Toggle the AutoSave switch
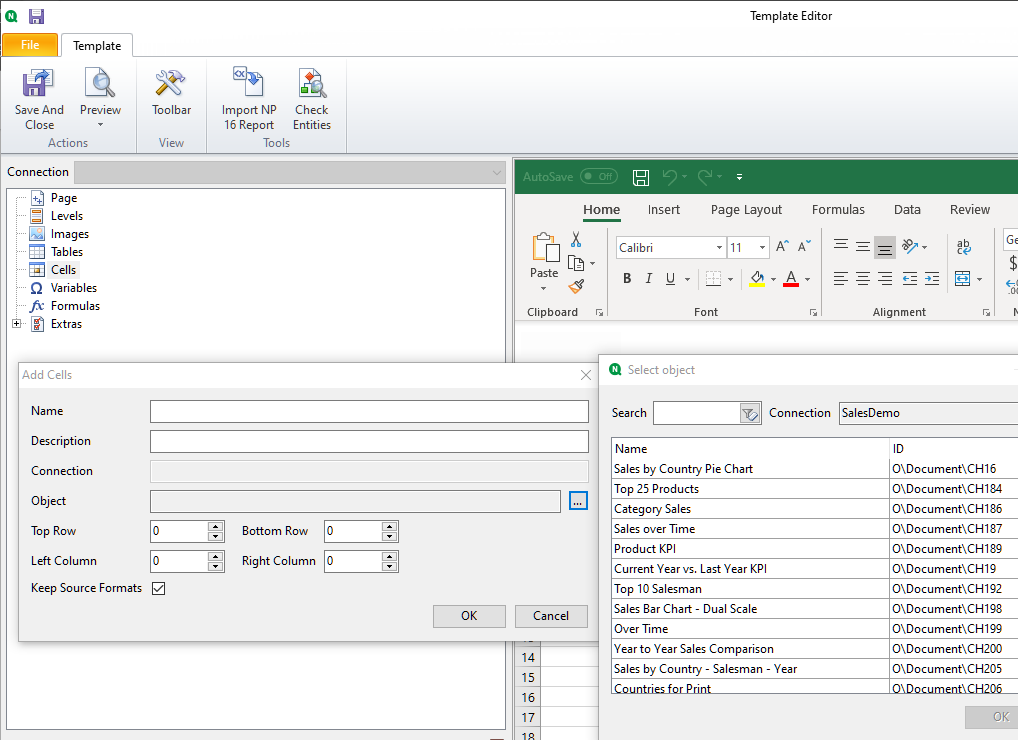The width and height of the screenshot is (1018, 740). (599, 176)
